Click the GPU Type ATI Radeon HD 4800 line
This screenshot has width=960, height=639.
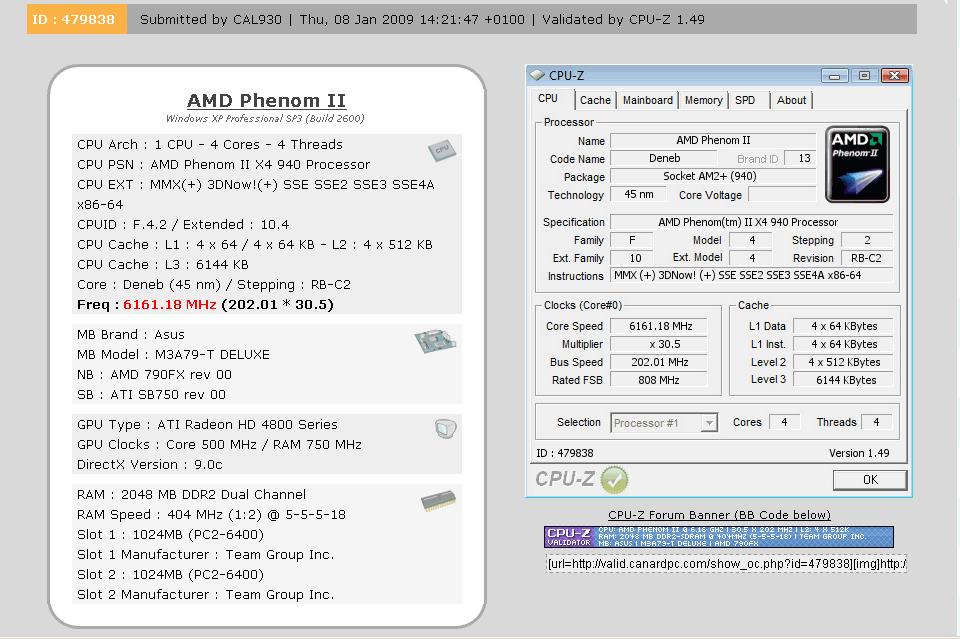[207, 425]
